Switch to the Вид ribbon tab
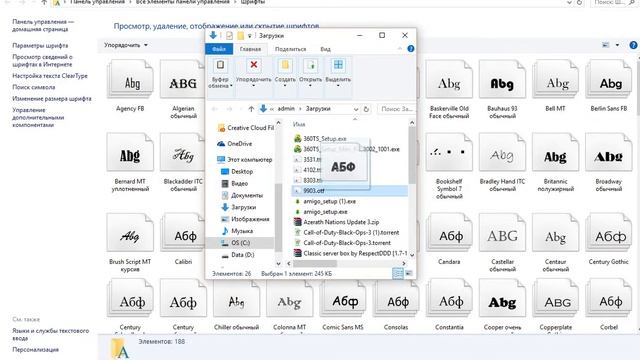Screen dimensions: 640x360 (325, 49)
